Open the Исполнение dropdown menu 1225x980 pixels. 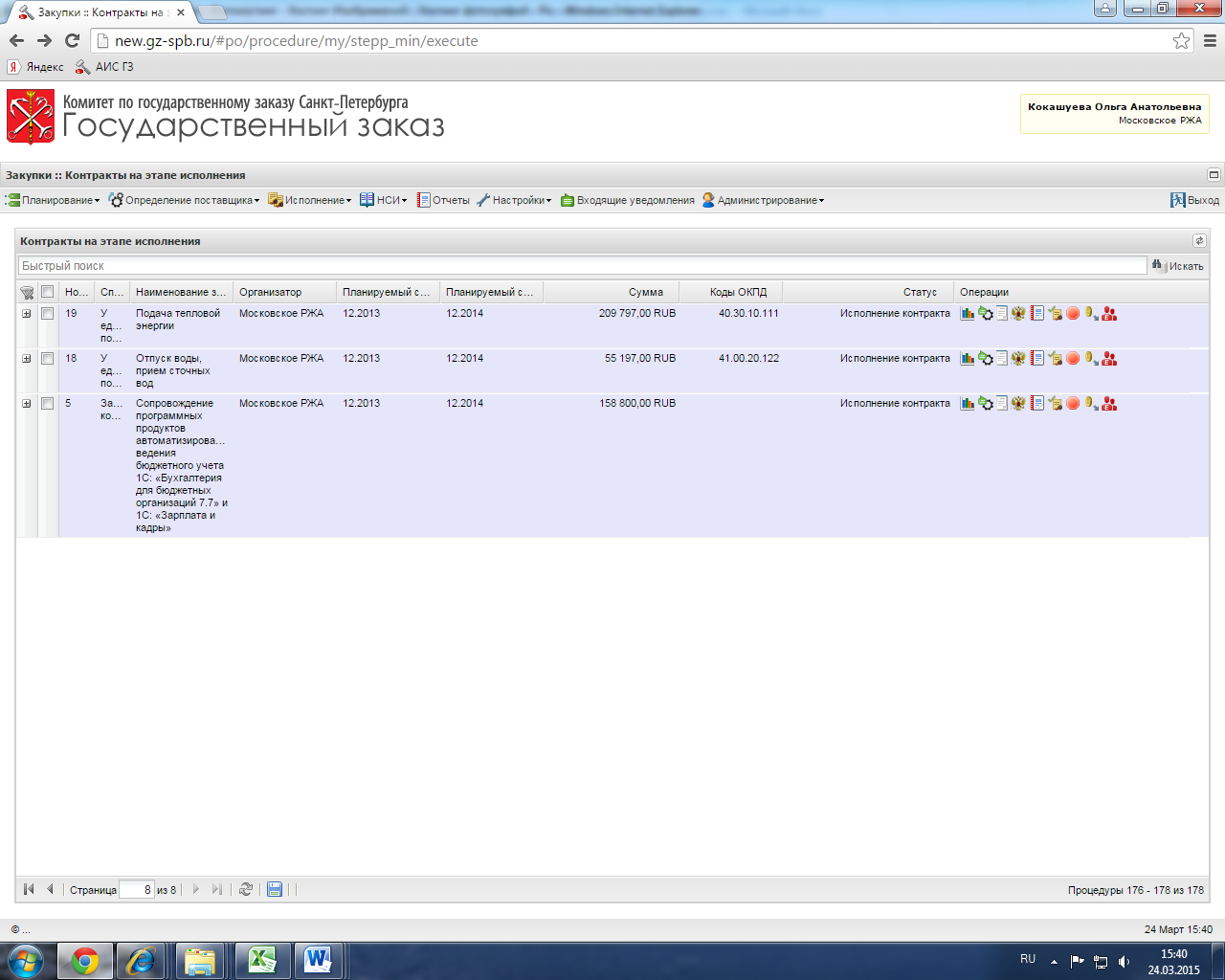point(310,200)
